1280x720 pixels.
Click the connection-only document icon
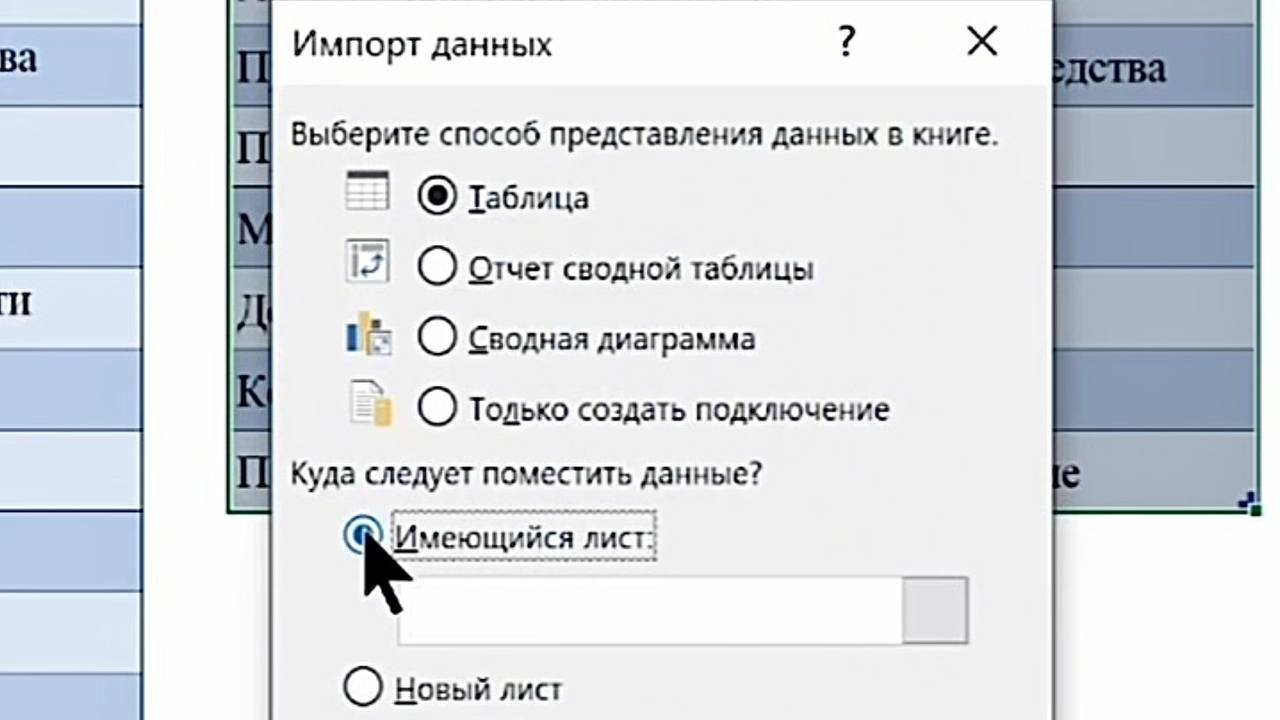(x=371, y=405)
